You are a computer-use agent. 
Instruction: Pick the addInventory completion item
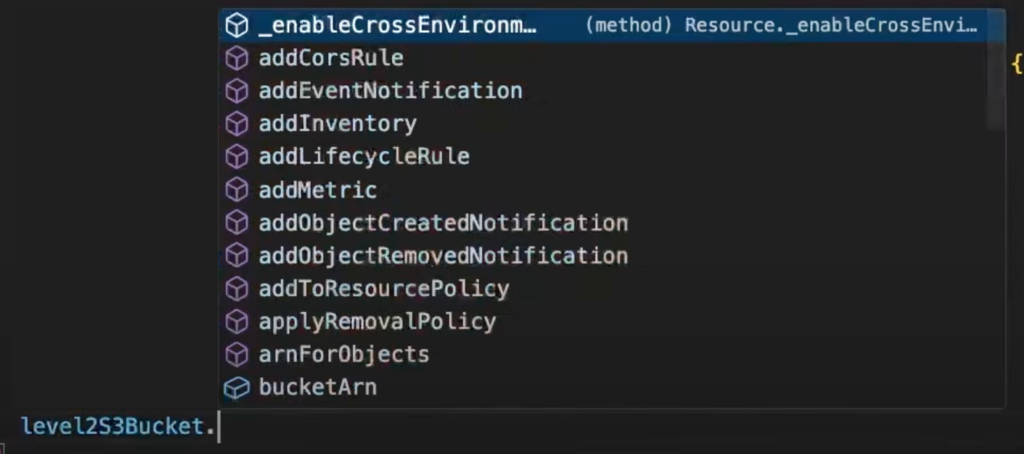pos(337,124)
